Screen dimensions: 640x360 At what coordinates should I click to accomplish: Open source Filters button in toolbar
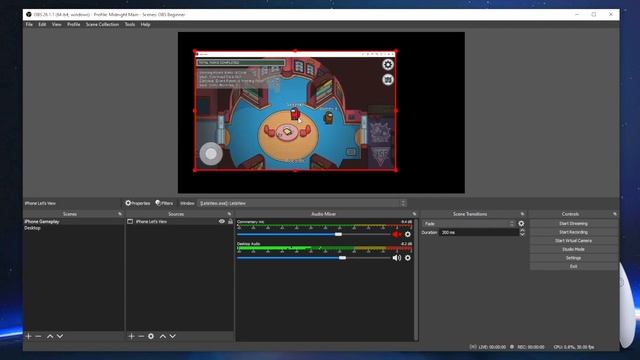(x=164, y=203)
